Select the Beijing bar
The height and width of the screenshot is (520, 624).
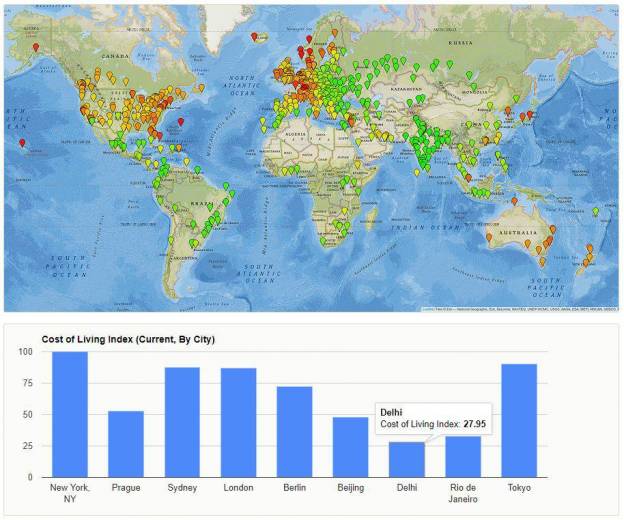[350, 447]
